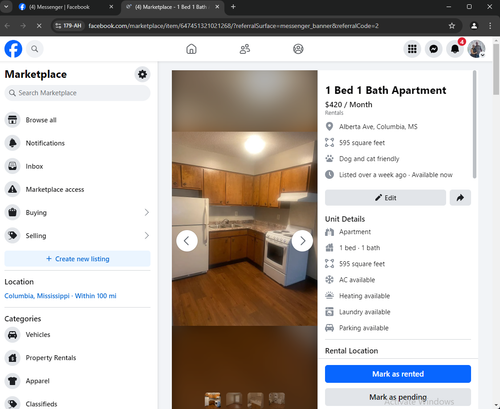The height and width of the screenshot is (409, 500).
Task: Open Chrome three-dot menu
Action: [x=490, y=26]
